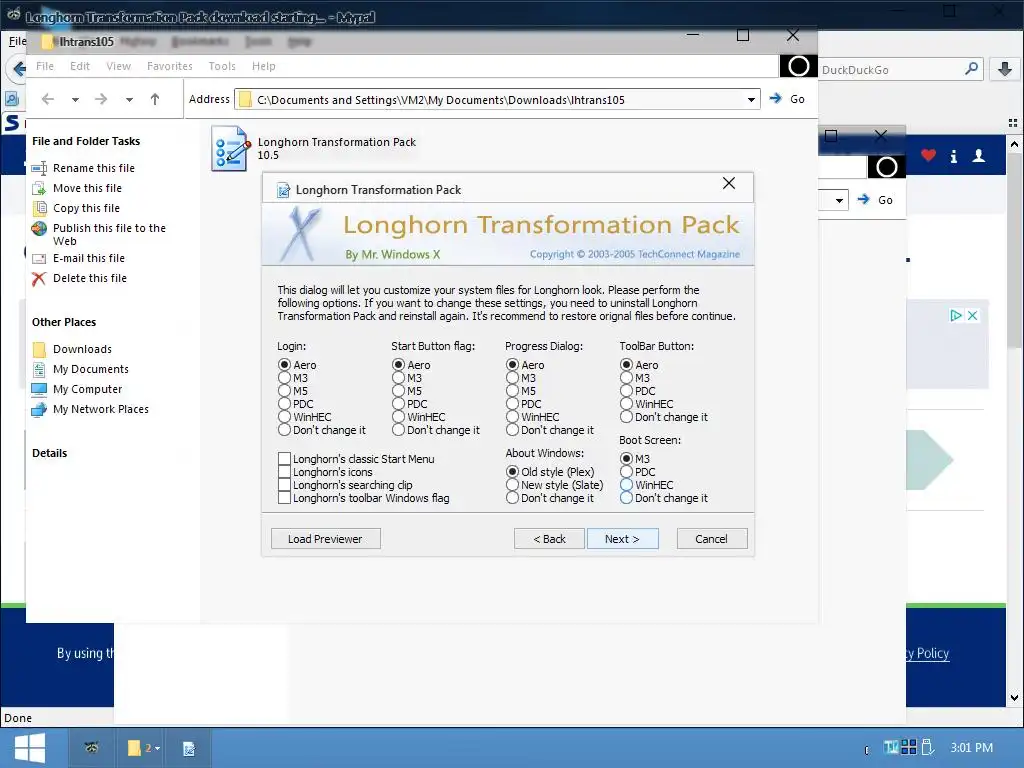
Task: Open the Tools menu in Explorer
Action: (x=221, y=66)
